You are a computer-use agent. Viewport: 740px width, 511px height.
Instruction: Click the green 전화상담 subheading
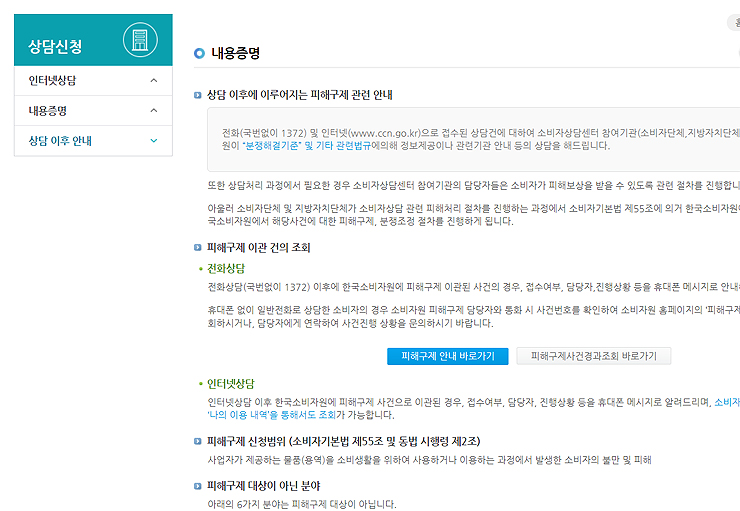click(226, 268)
